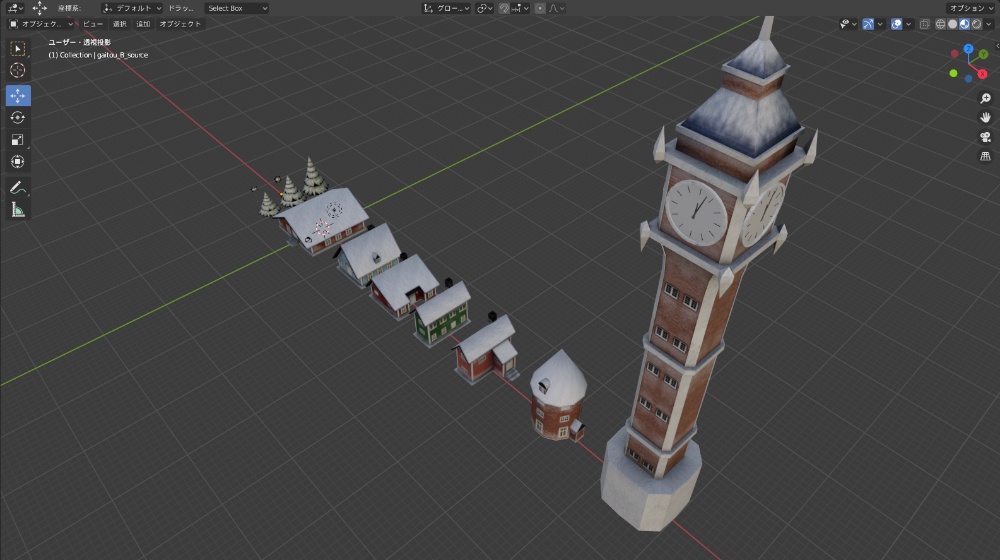The image size is (1000, 560).
Task: Open the グロー transform orientation dropdown
Action: pyautogui.click(x=446, y=8)
